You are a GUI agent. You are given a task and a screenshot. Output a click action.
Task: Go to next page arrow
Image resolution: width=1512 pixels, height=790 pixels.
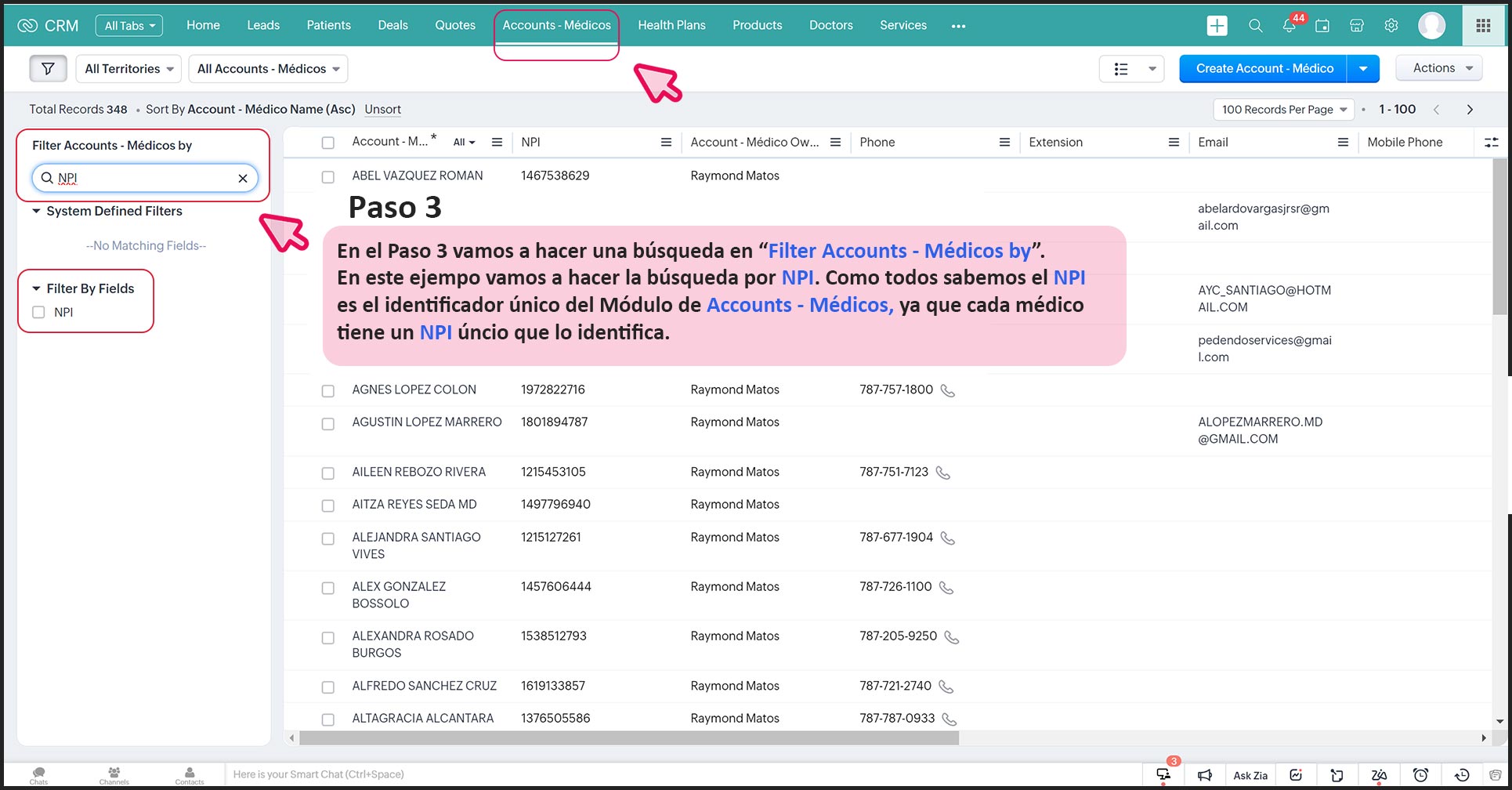tap(1470, 110)
